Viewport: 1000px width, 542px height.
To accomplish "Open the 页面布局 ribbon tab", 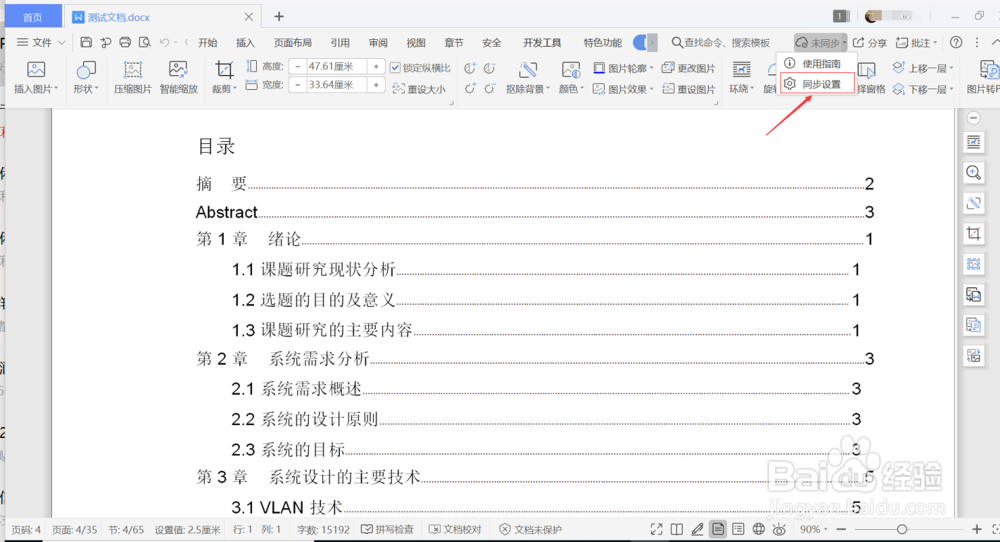I will 293,43.
